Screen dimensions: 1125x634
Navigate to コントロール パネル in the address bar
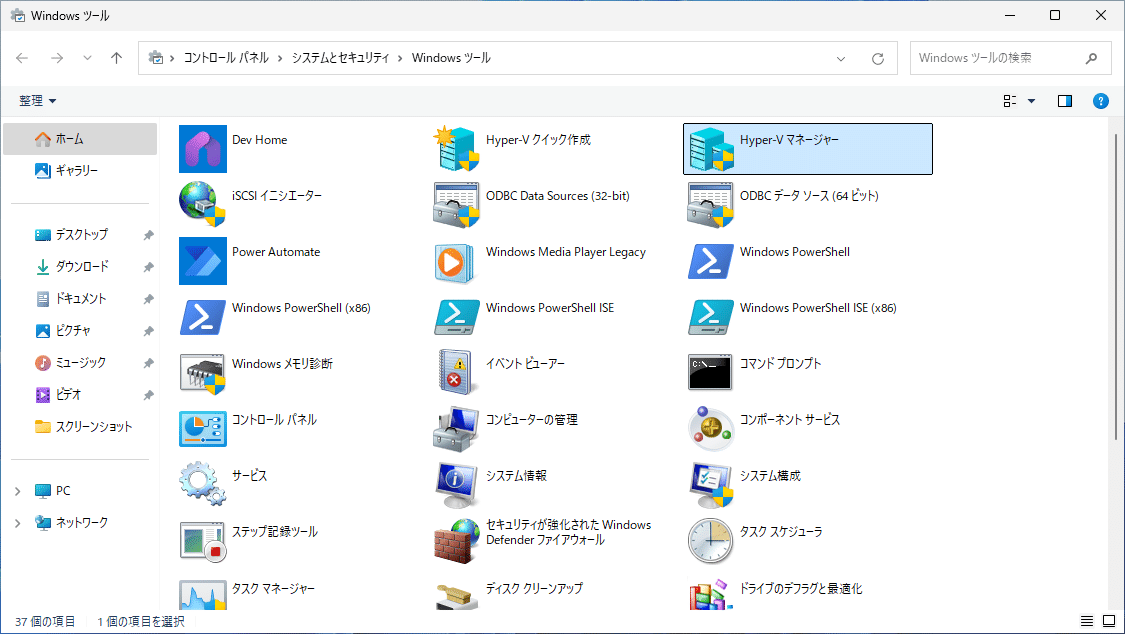226,58
